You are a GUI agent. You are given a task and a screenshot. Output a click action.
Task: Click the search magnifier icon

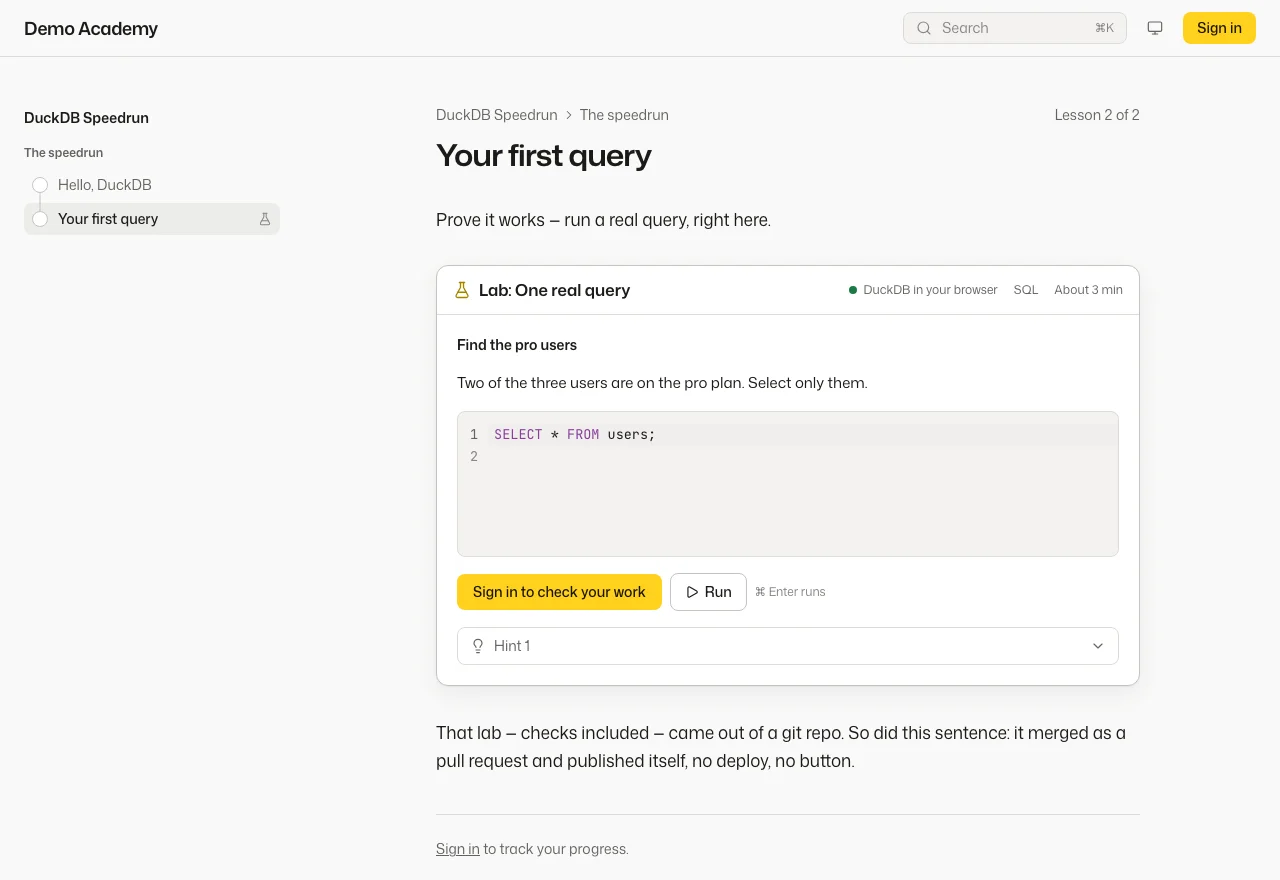pyautogui.click(x=924, y=28)
